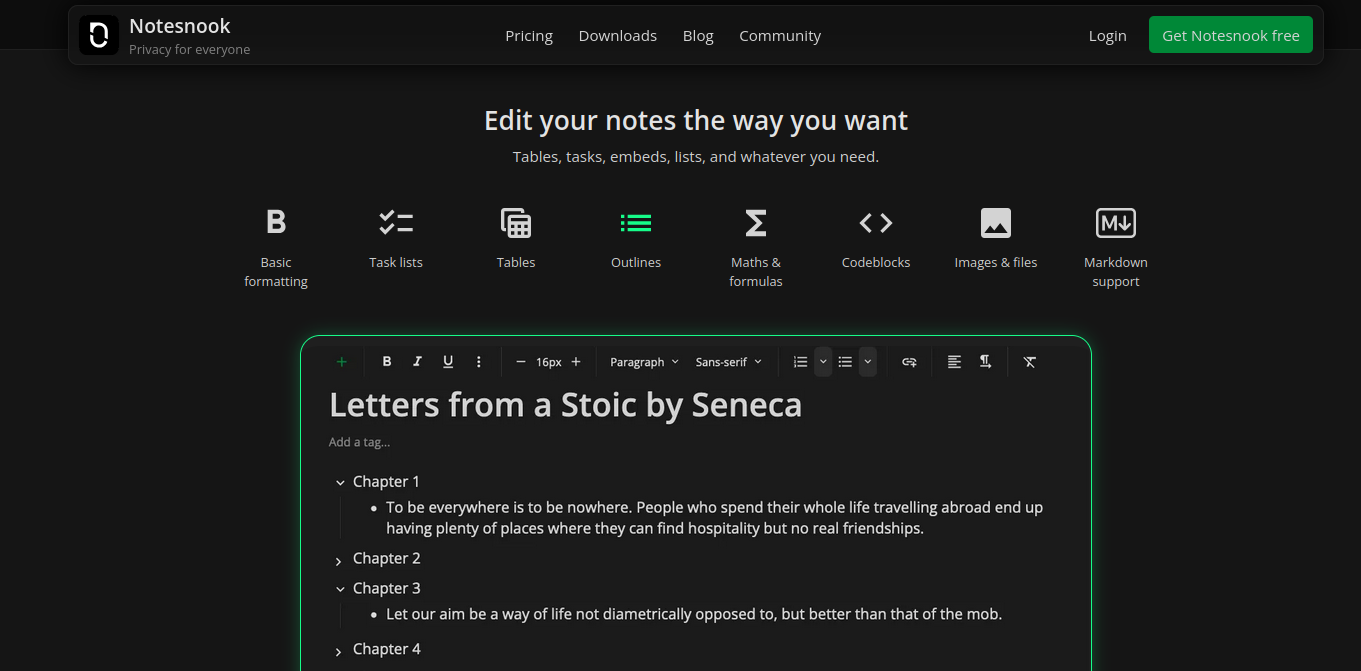Go to the Community menu item
Viewport: 1361px width, 671px height.
pos(780,36)
